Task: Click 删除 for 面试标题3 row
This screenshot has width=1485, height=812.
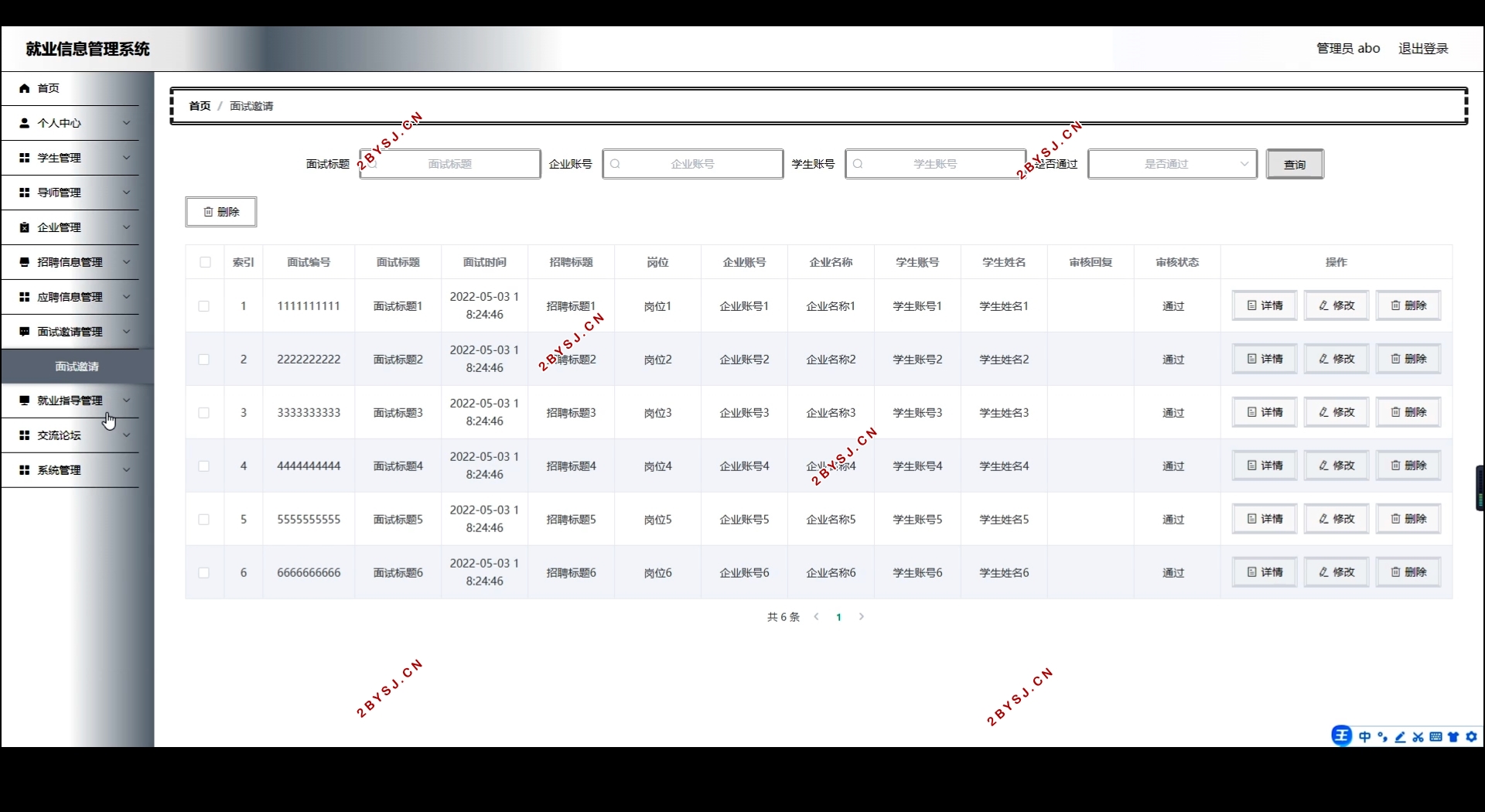Action: click(1408, 413)
